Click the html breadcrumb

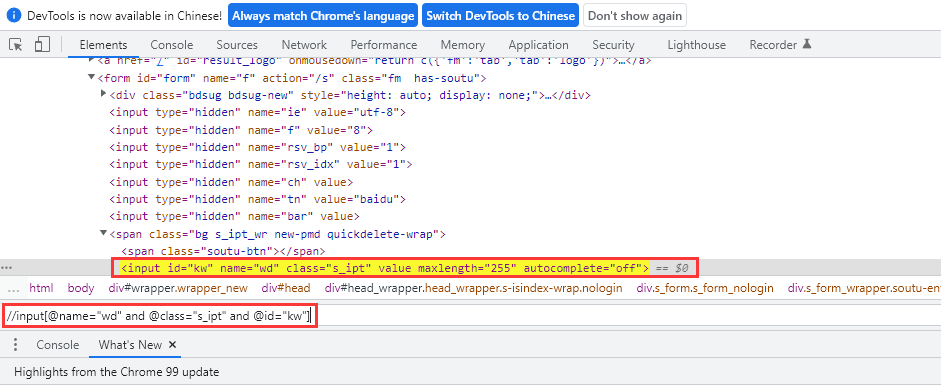(x=41, y=289)
